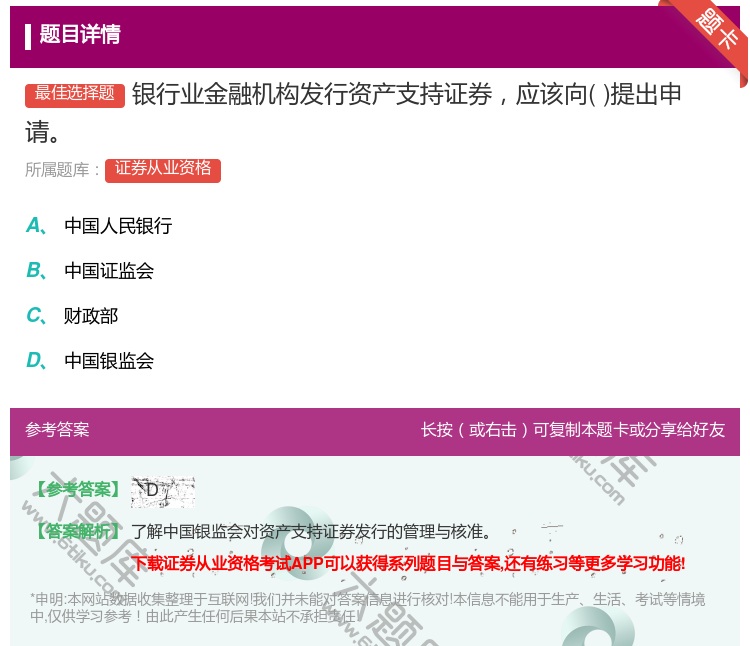Screen dimensions: 750x646
Task: Click the 题目详情 header title
Action: 80,34
